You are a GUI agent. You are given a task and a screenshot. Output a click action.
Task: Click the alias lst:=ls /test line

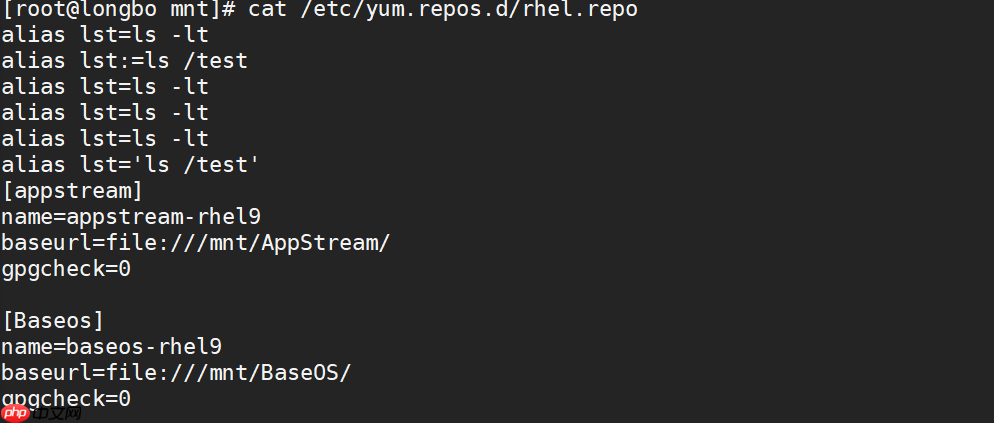coord(124,61)
